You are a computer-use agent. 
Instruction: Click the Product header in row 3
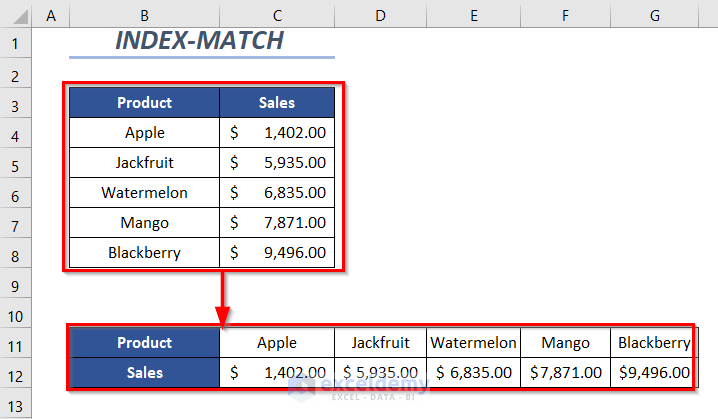145,102
